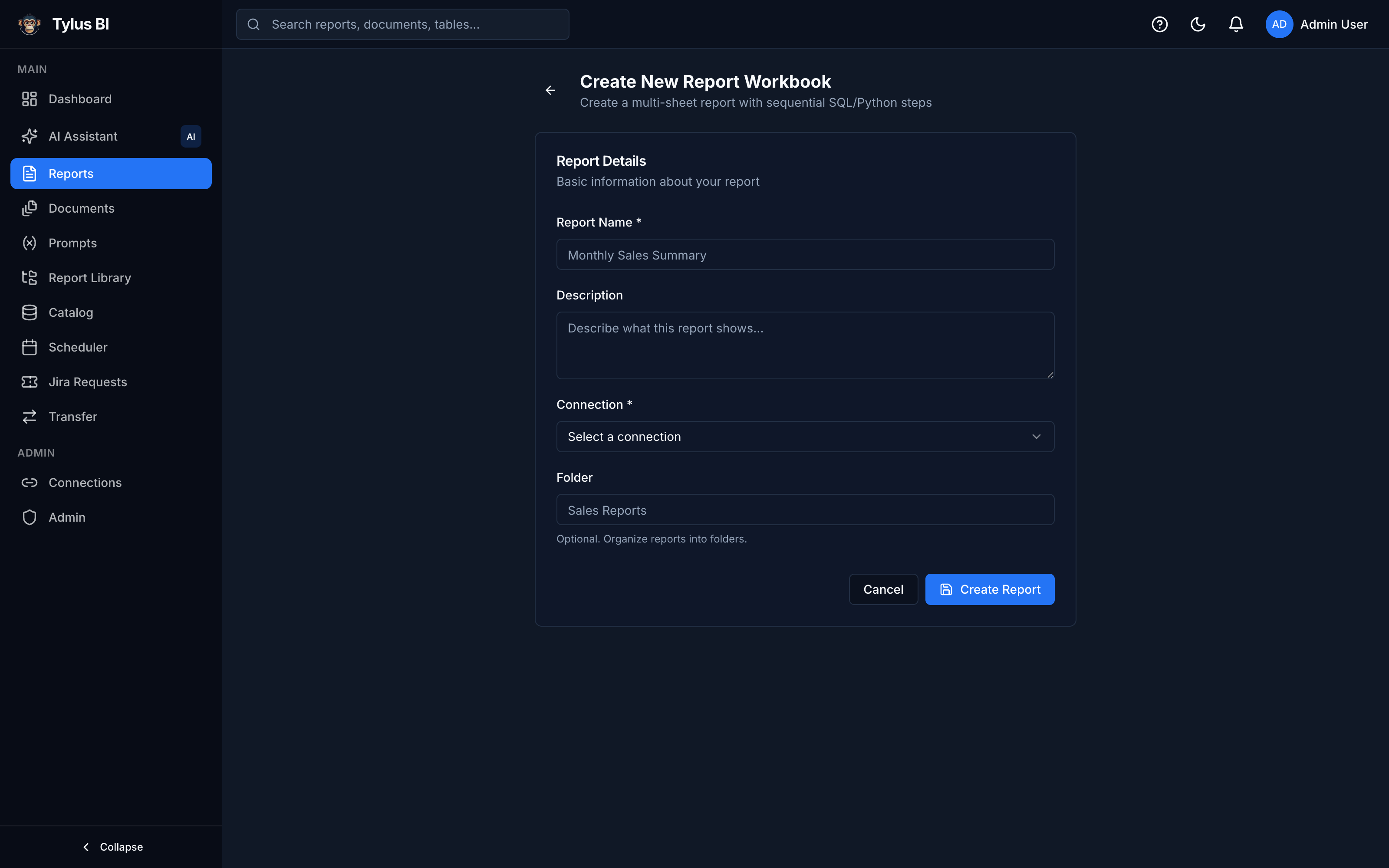Click the Report Library tree icon

point(29,278)
